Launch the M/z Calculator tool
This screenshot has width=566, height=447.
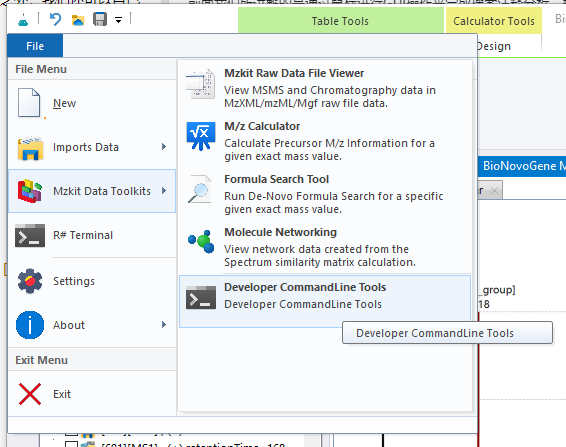point(325,141)
